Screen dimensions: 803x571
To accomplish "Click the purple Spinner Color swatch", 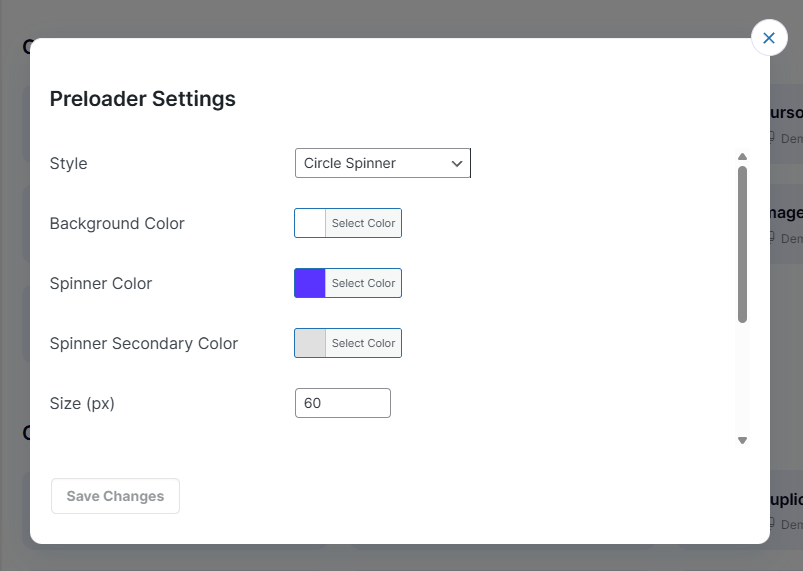I will pos(310,283).
